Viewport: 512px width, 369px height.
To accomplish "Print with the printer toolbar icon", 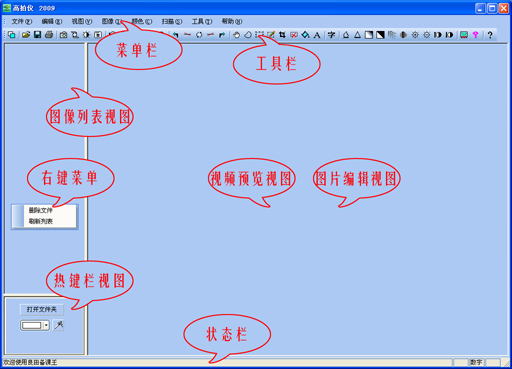I will click(49, 35).
